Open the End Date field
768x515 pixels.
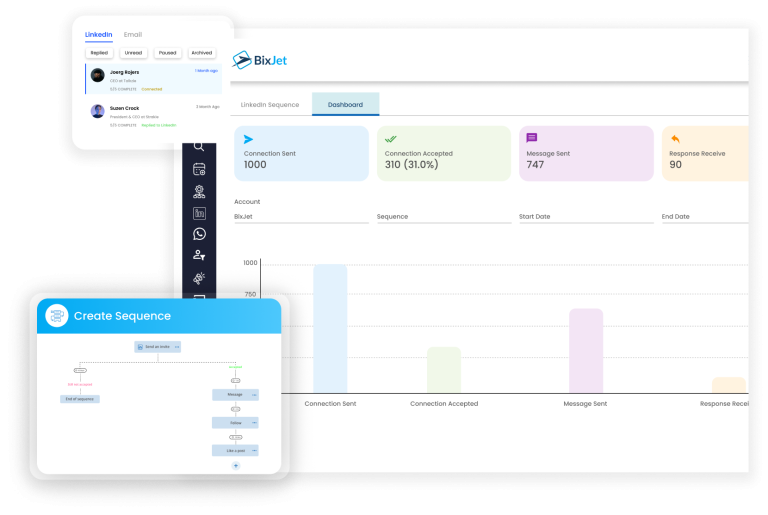click(705, 217)
